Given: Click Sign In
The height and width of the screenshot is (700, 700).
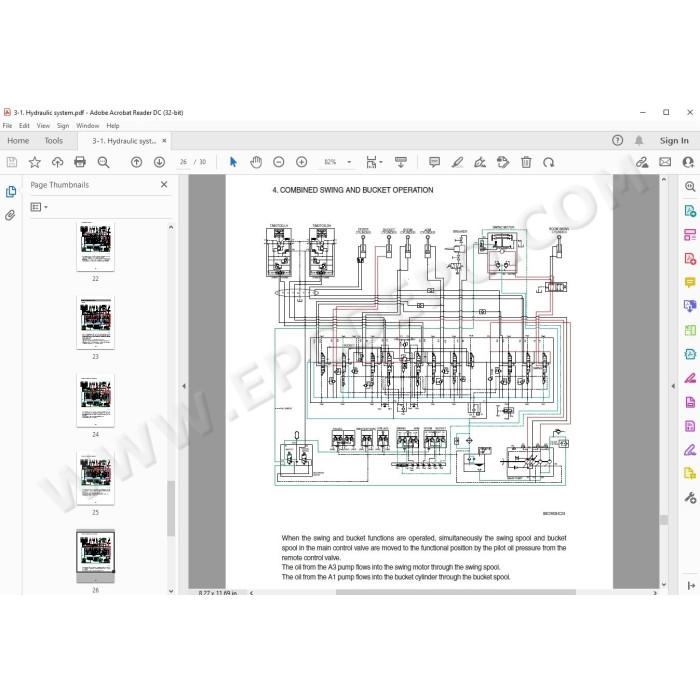Looking at the screenshot, I should coord(674,141).
